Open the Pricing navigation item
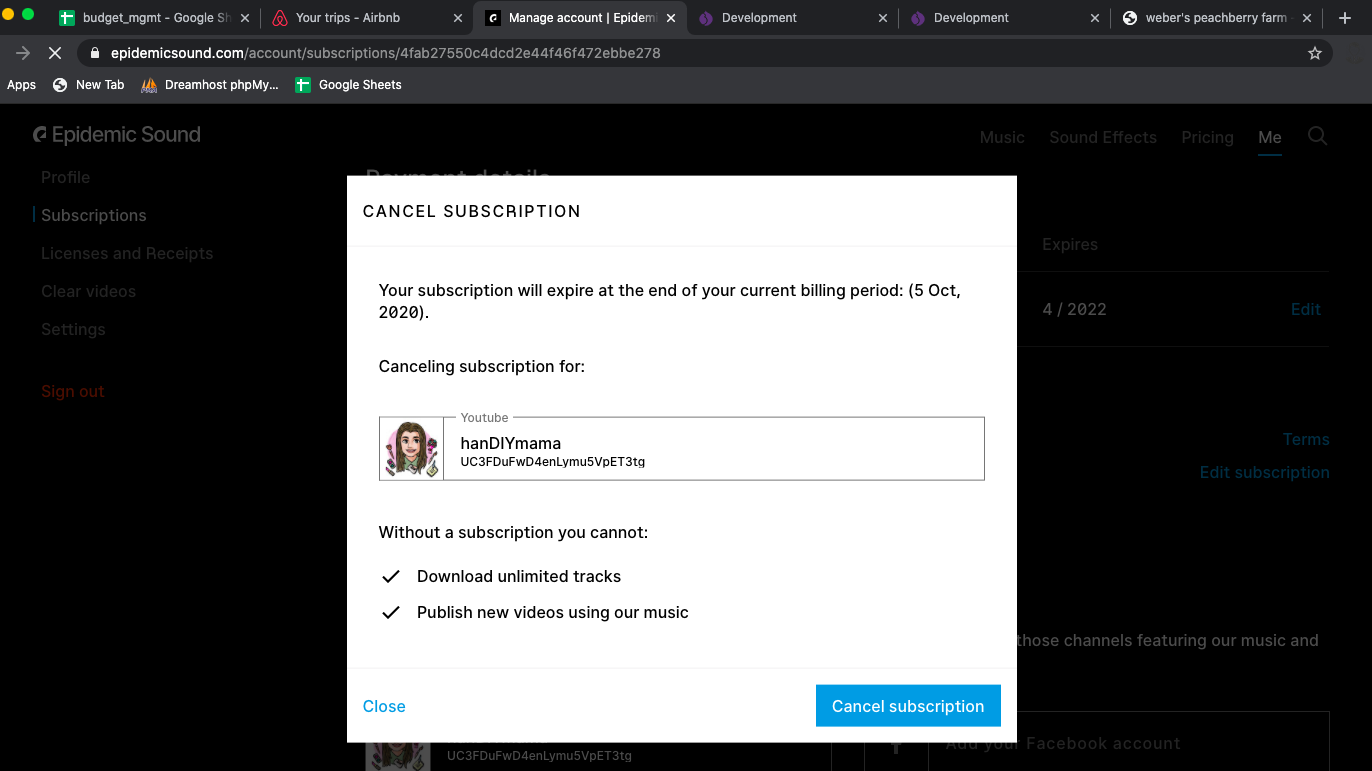Screen dimensions: 1372x771 pos(1207,137)
